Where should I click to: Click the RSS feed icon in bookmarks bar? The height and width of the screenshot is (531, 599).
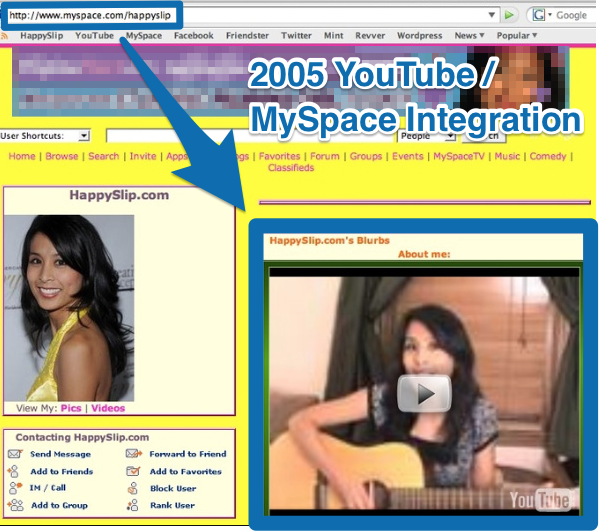click(x=5, y=36)
